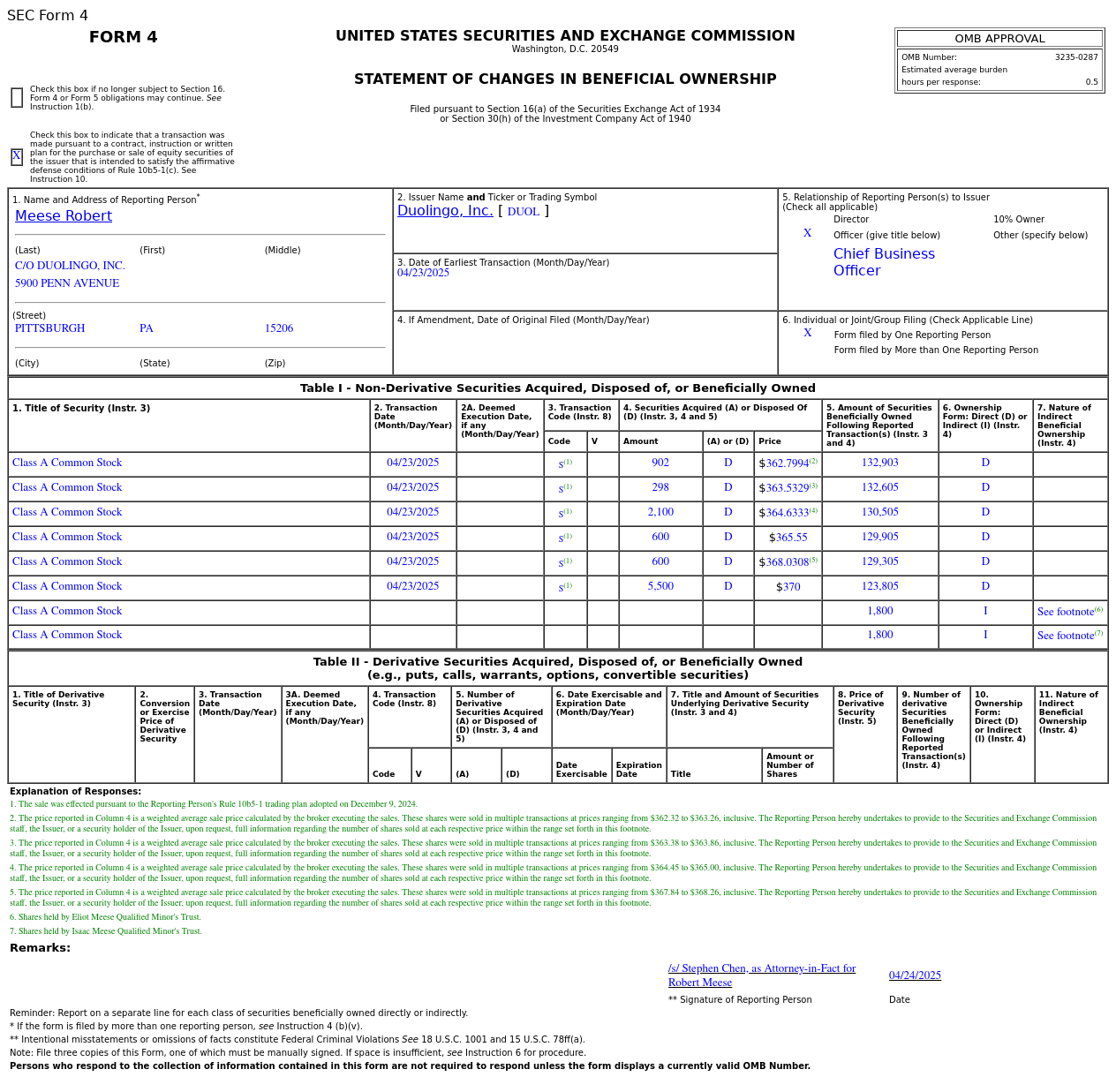1116x1092 pixels.
Task: Click the beneficially owned amount 123,805
Action: pos(880,586)
